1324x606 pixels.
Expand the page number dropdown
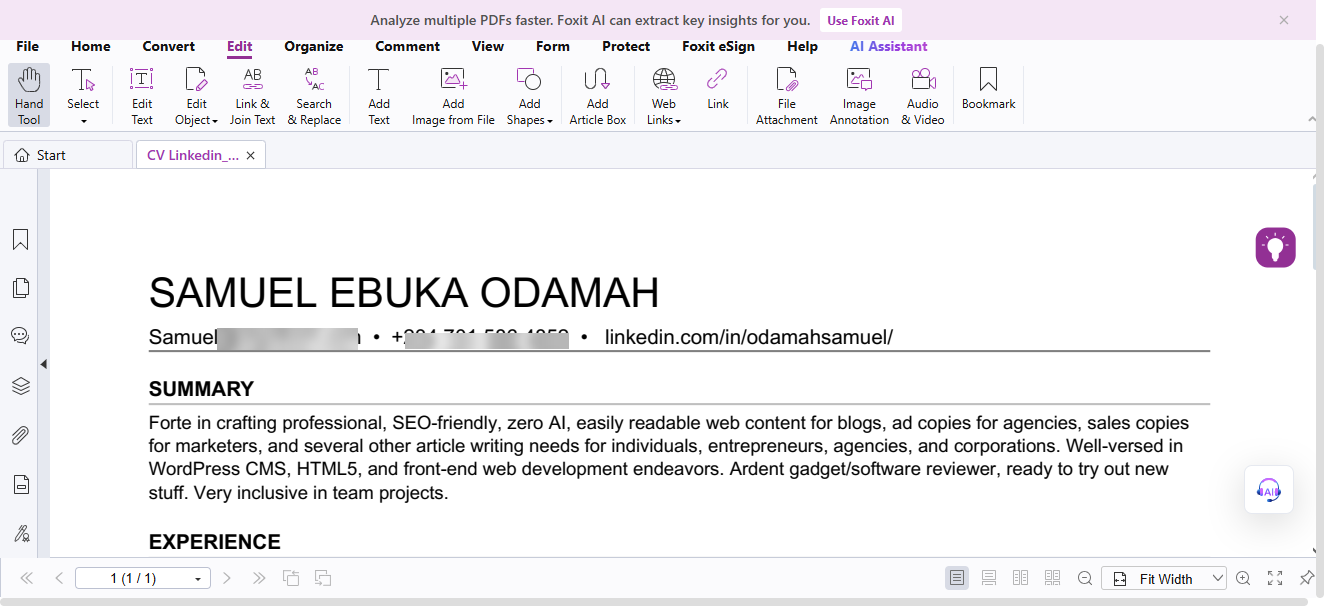coord(198,578)
